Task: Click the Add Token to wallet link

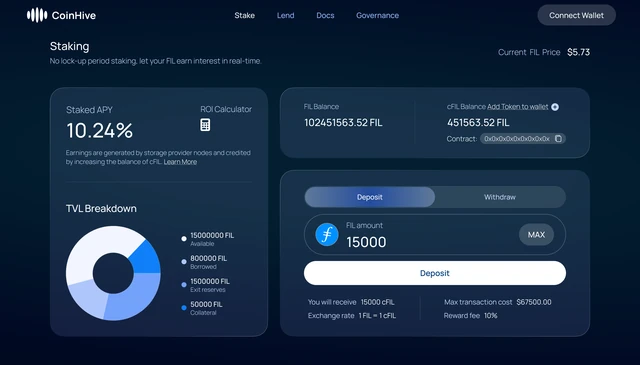Action: pos(518,107)
